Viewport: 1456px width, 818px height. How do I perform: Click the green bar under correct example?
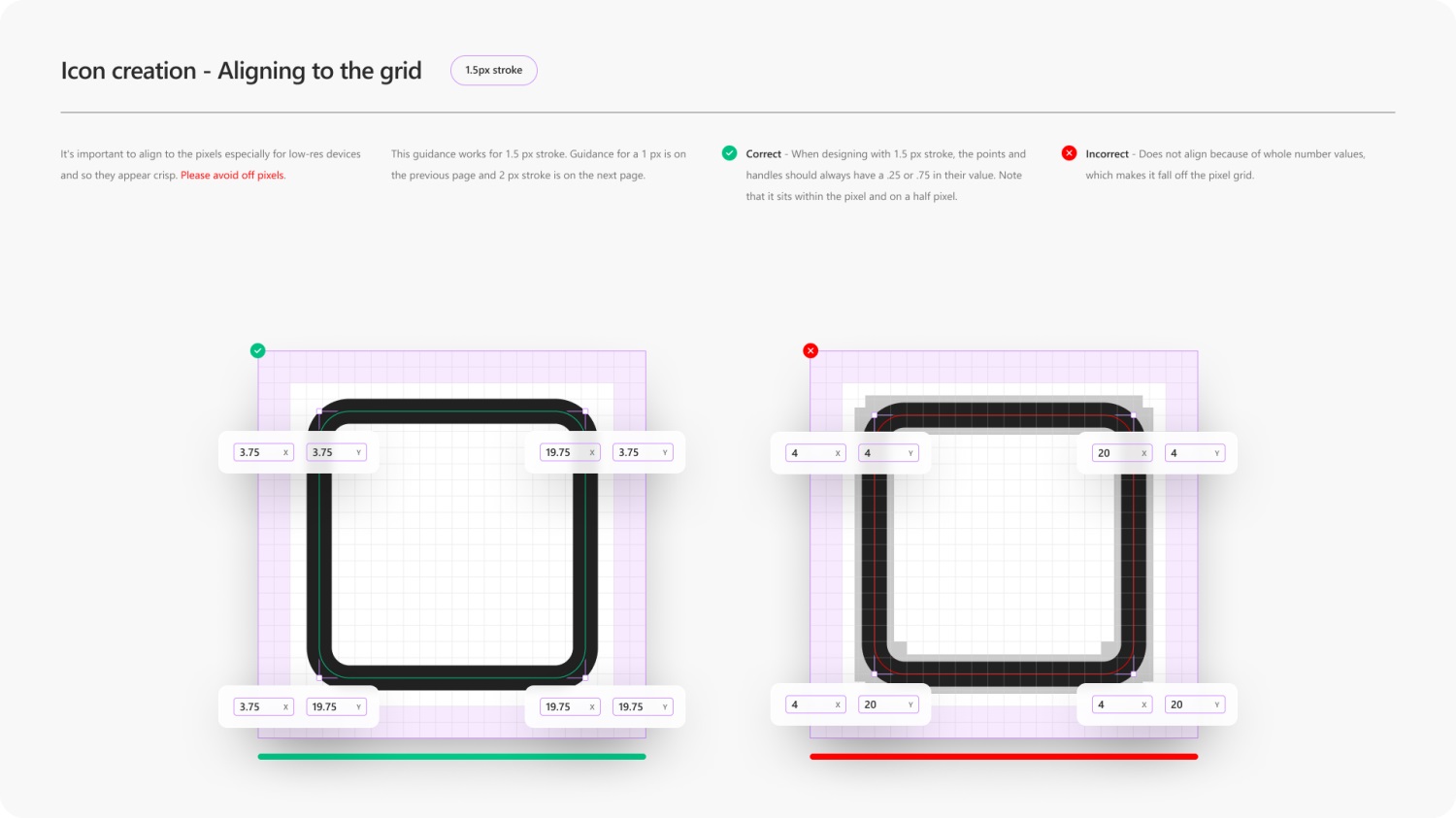pos(451,757)
